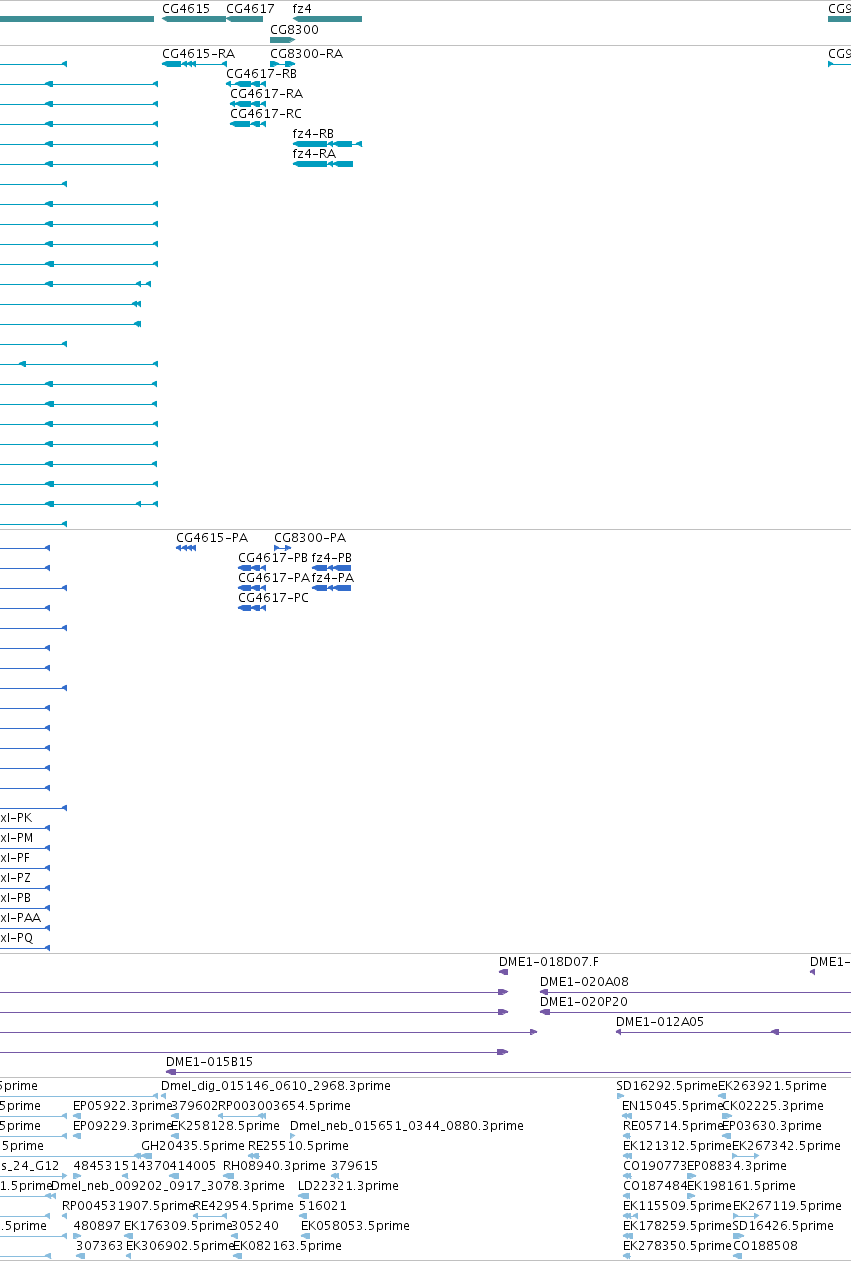Image resolution: width=851 pixels, height=1261 pixels.
Task: Select the EK082163.5prime EST label
Action: pos(287,1246)
